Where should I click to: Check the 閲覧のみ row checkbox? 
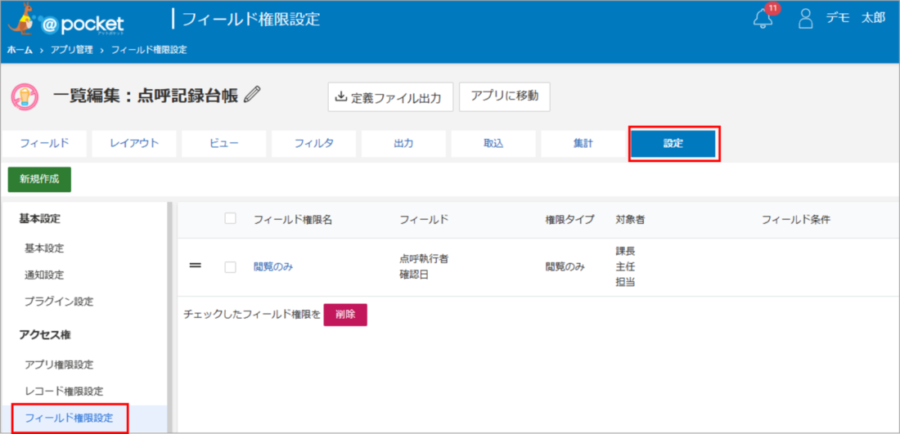230,267
